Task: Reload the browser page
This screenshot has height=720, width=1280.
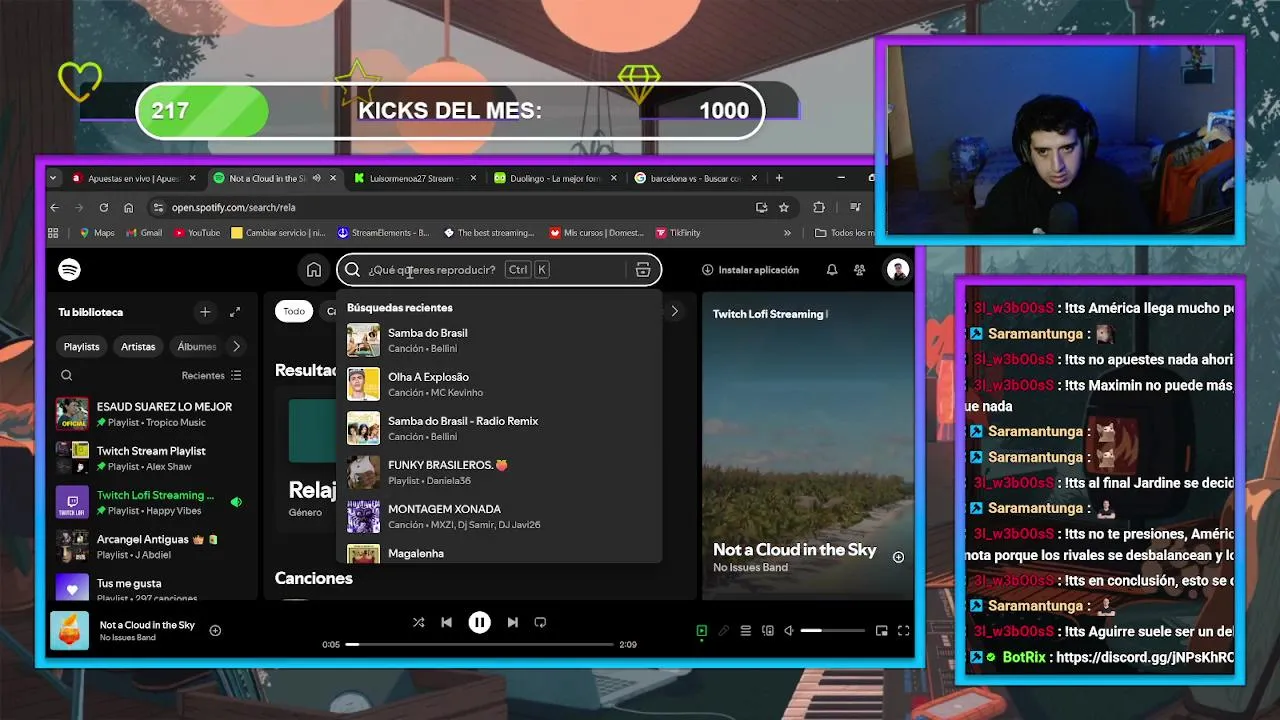Action: pyautogui.click(x=103, y=208)
